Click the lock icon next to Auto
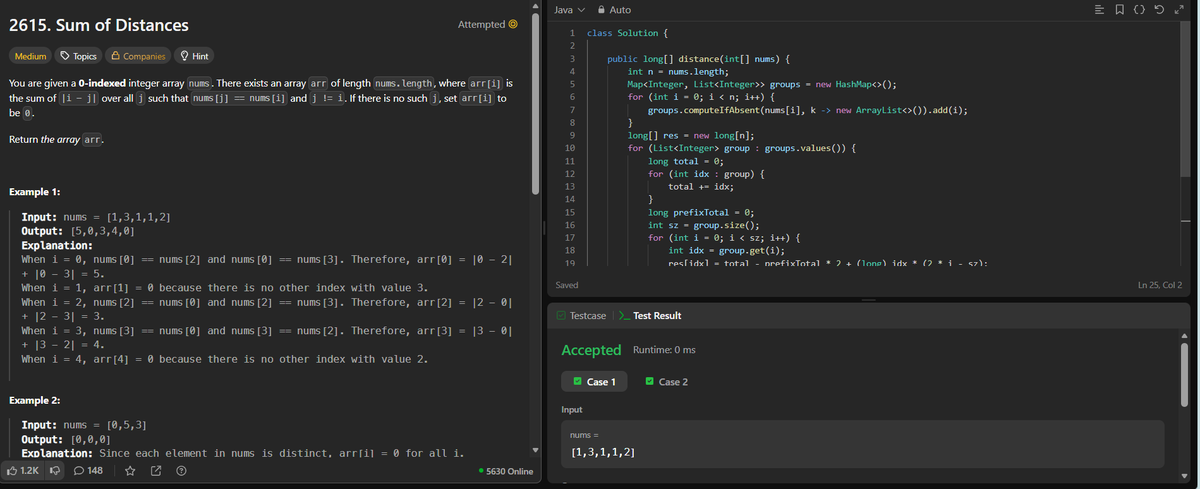The width and height of the screenshot is (1200, 489). 601,9
